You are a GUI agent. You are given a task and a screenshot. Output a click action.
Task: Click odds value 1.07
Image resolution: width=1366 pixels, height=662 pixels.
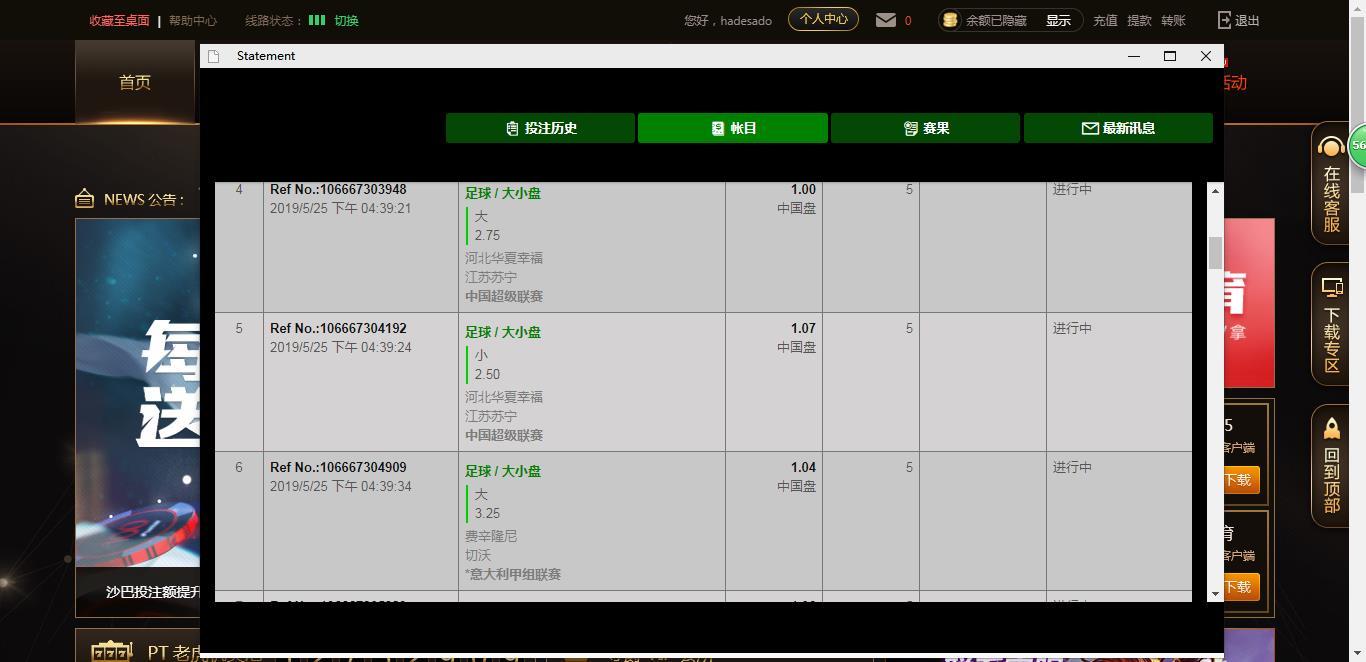[x=803, y=328]
